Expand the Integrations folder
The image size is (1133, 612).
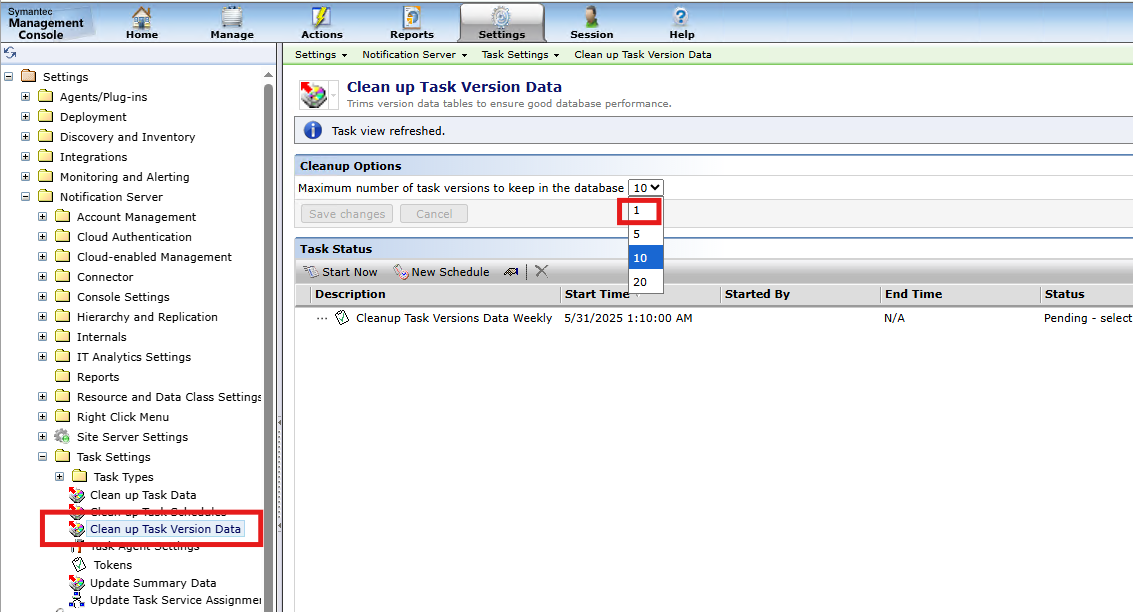(x=25, y=156)
